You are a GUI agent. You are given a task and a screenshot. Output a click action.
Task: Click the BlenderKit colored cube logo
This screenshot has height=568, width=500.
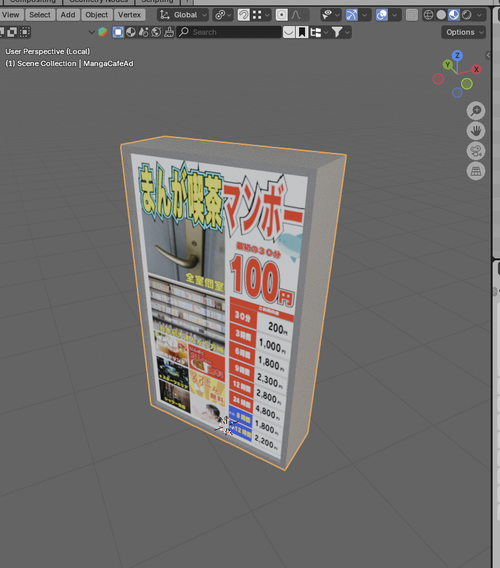103,32
